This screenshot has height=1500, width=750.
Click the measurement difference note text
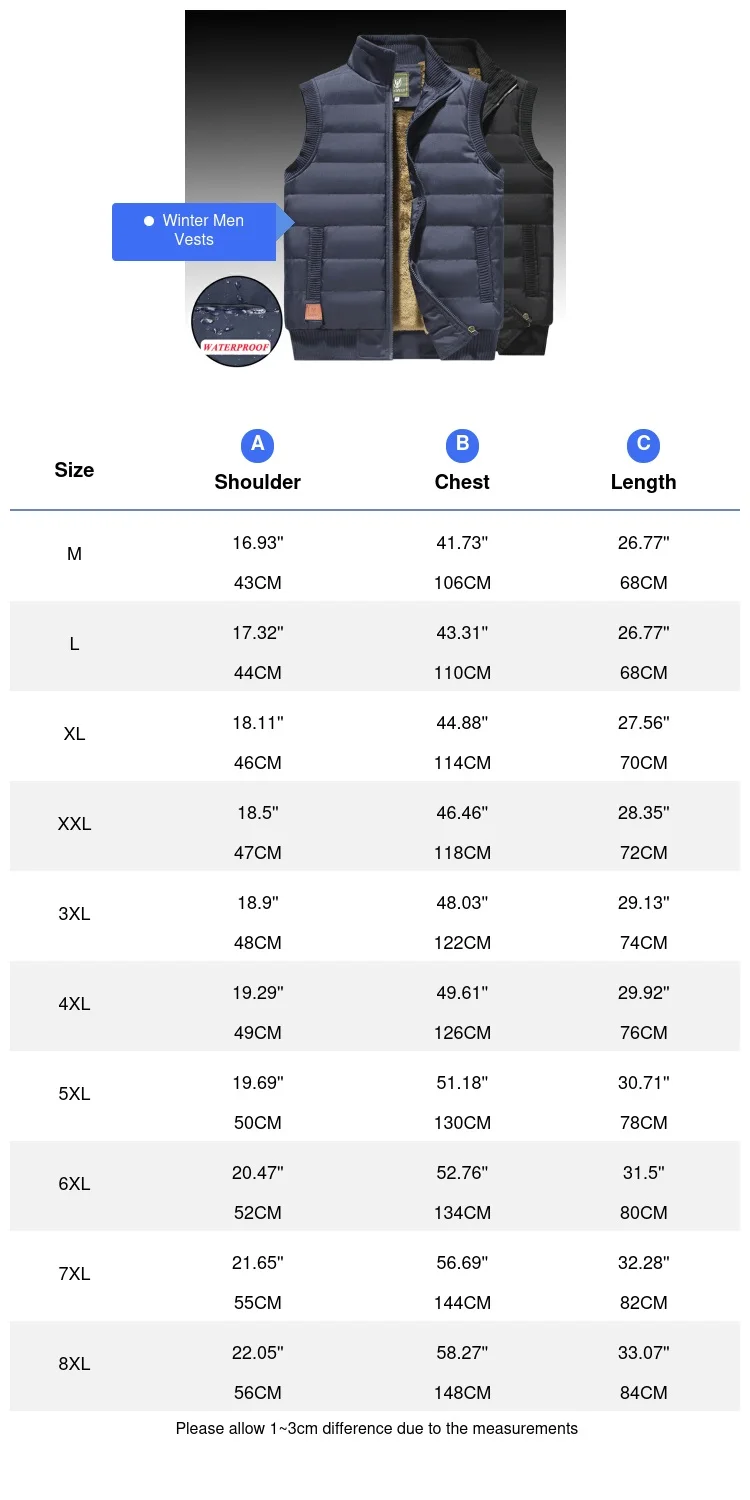376,1429
